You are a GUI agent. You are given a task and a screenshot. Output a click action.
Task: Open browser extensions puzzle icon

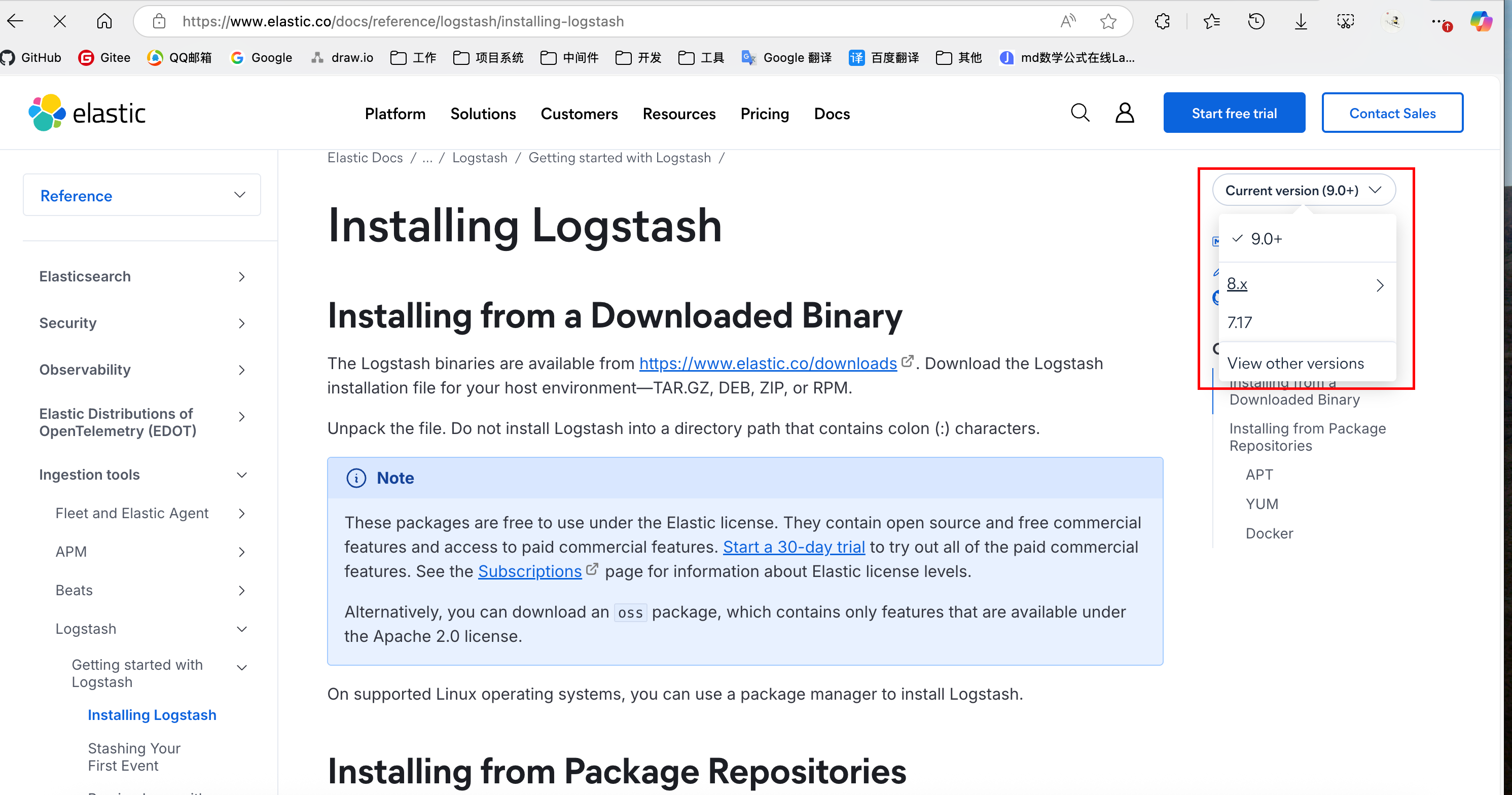[1162, 22]
